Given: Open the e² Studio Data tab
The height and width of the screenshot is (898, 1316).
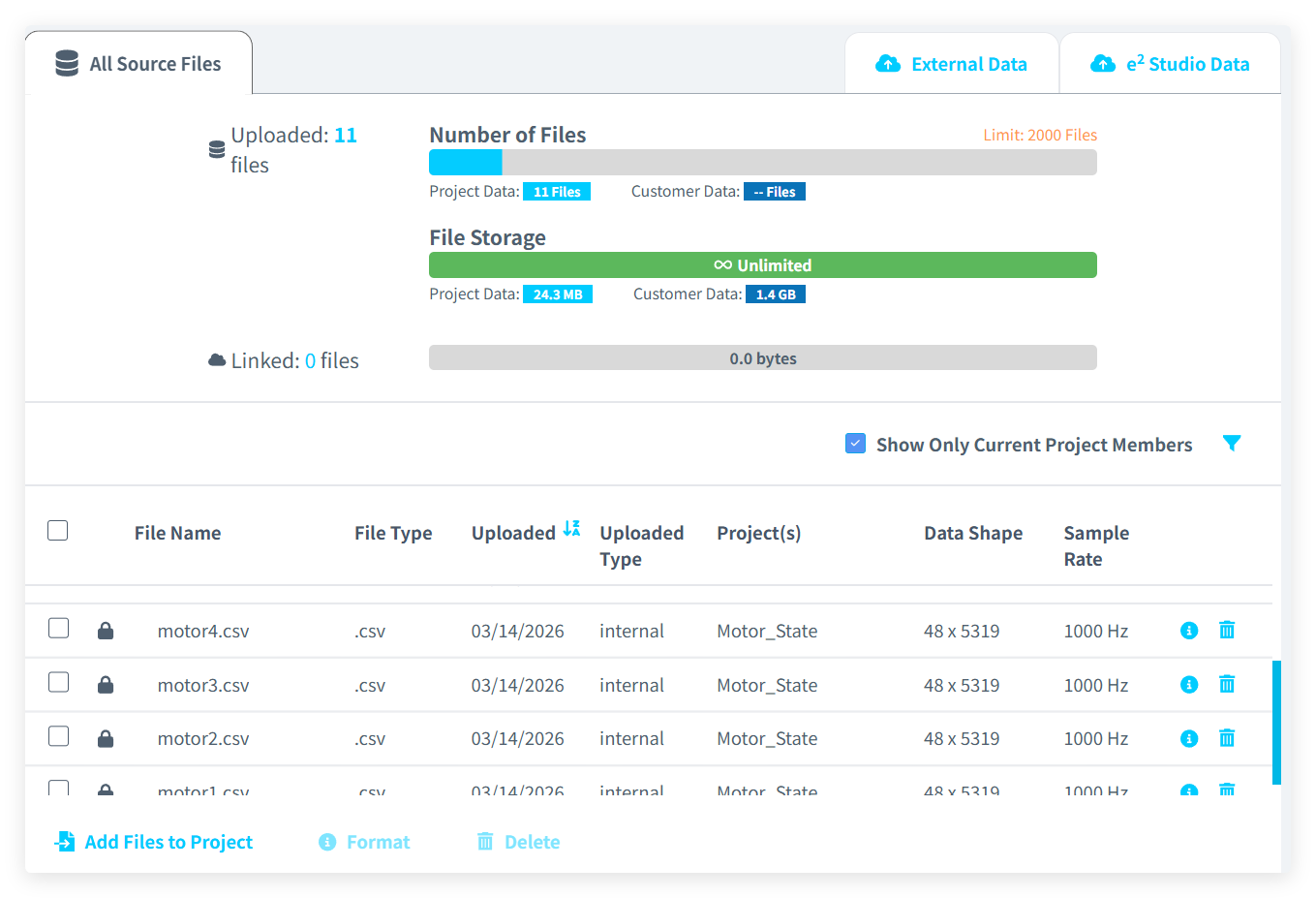Looking at the screenshot, I should (x=1170, y=64).
